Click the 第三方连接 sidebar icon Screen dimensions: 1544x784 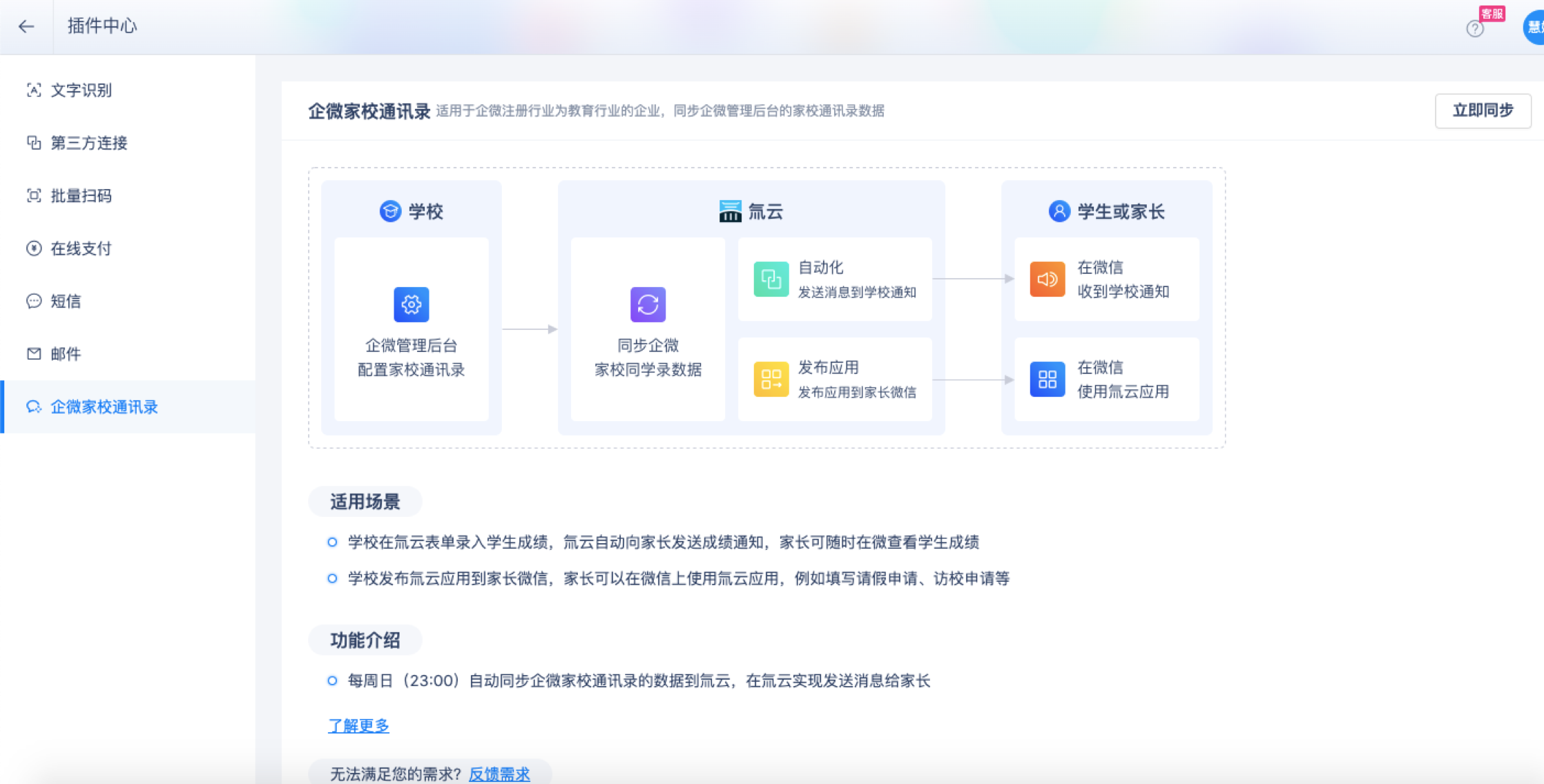point(33,143)
